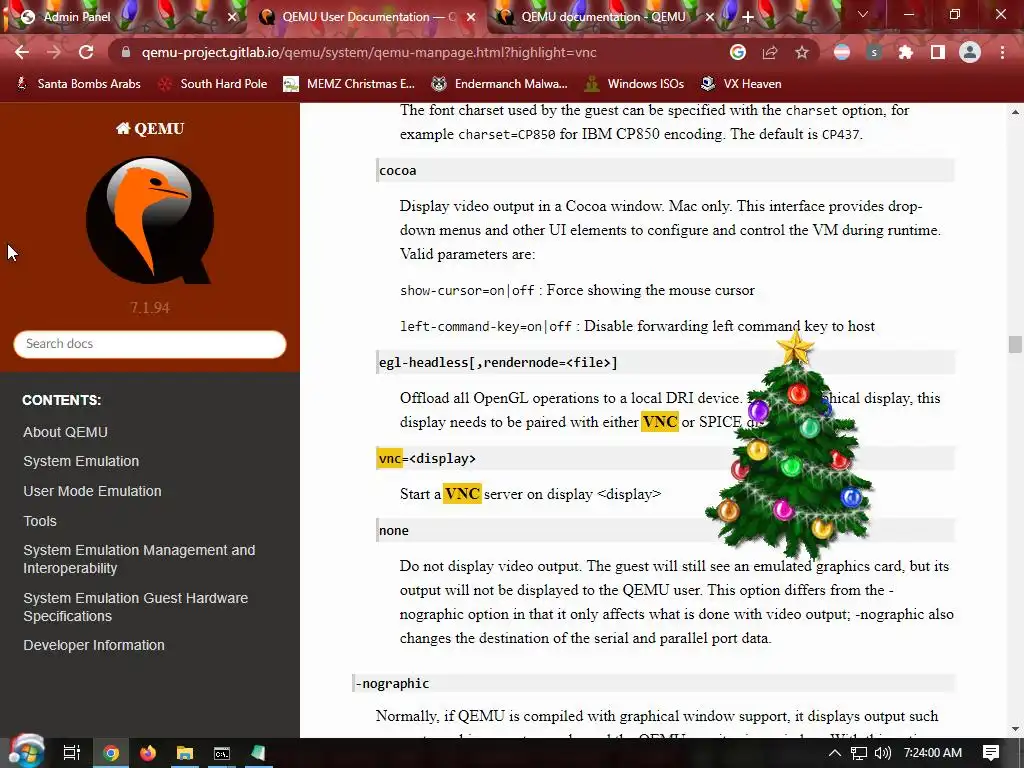Viewport: 1024px width, 768px height.
Task: Click the 'left-command-key=on|off' parameter text
Action: [486, 326]
